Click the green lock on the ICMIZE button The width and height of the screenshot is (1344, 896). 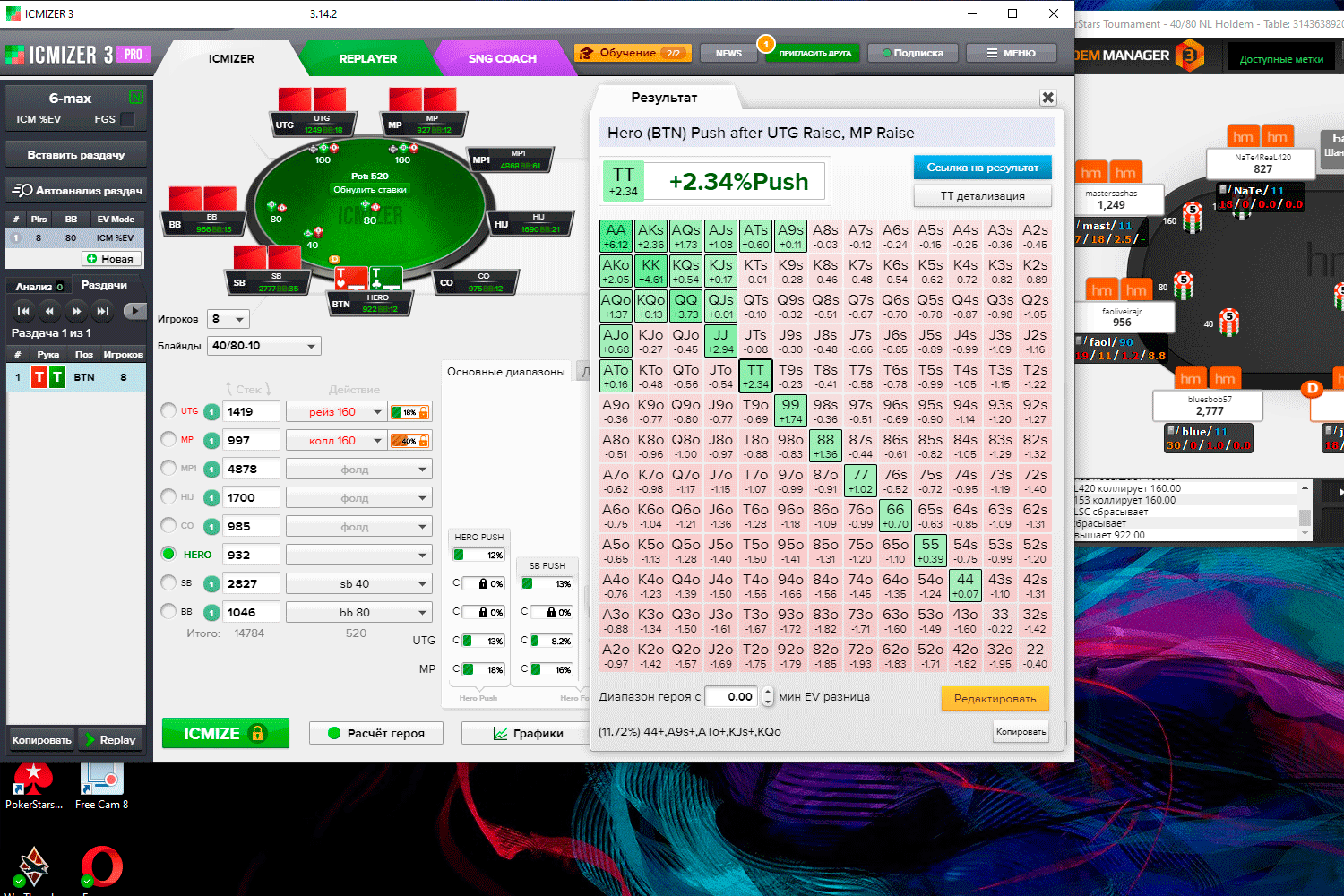[258, 733]
